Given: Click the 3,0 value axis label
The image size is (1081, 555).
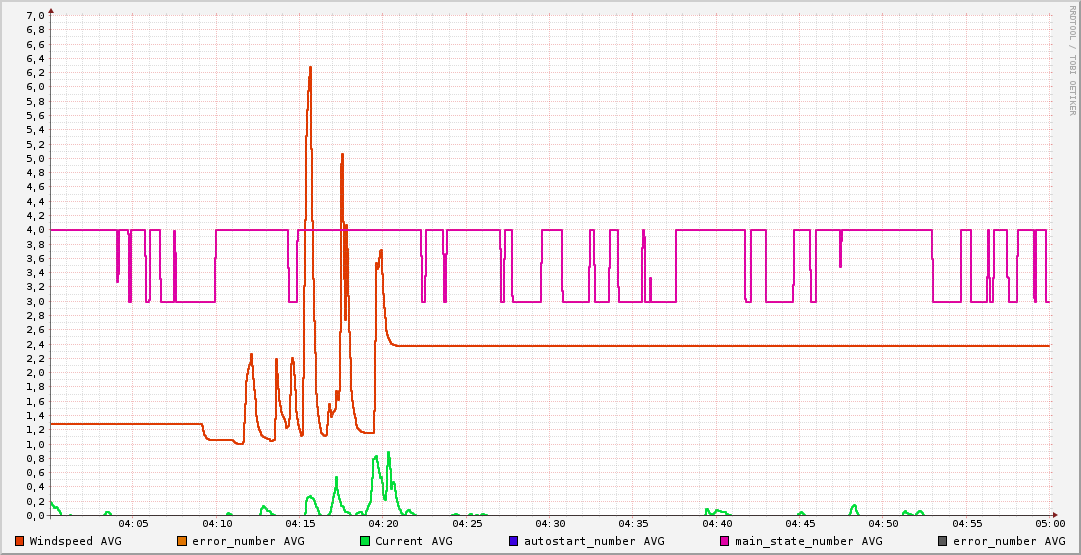Looking at the screenshot, I should point(35,301).
